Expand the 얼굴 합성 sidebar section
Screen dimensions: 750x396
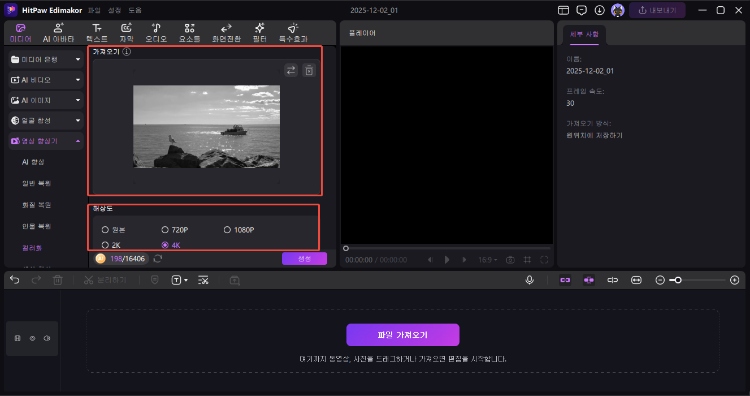coord(46,121)
